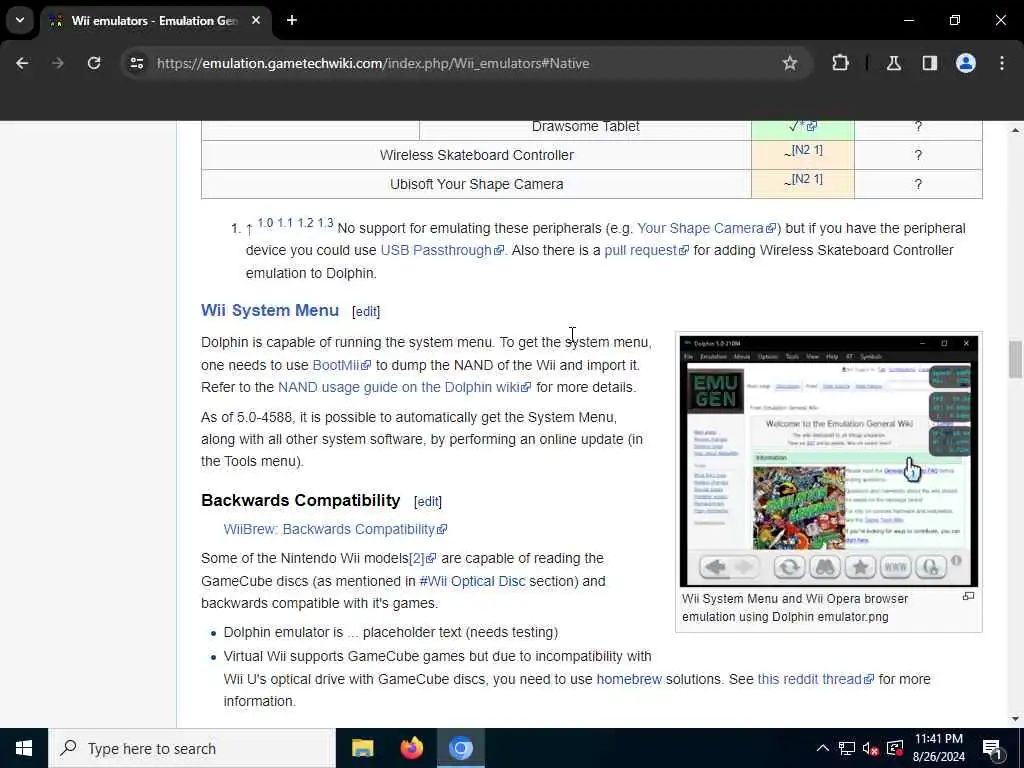Open site information icon in address bar
Screen dimensions: 1024x768
pos(136,63)
